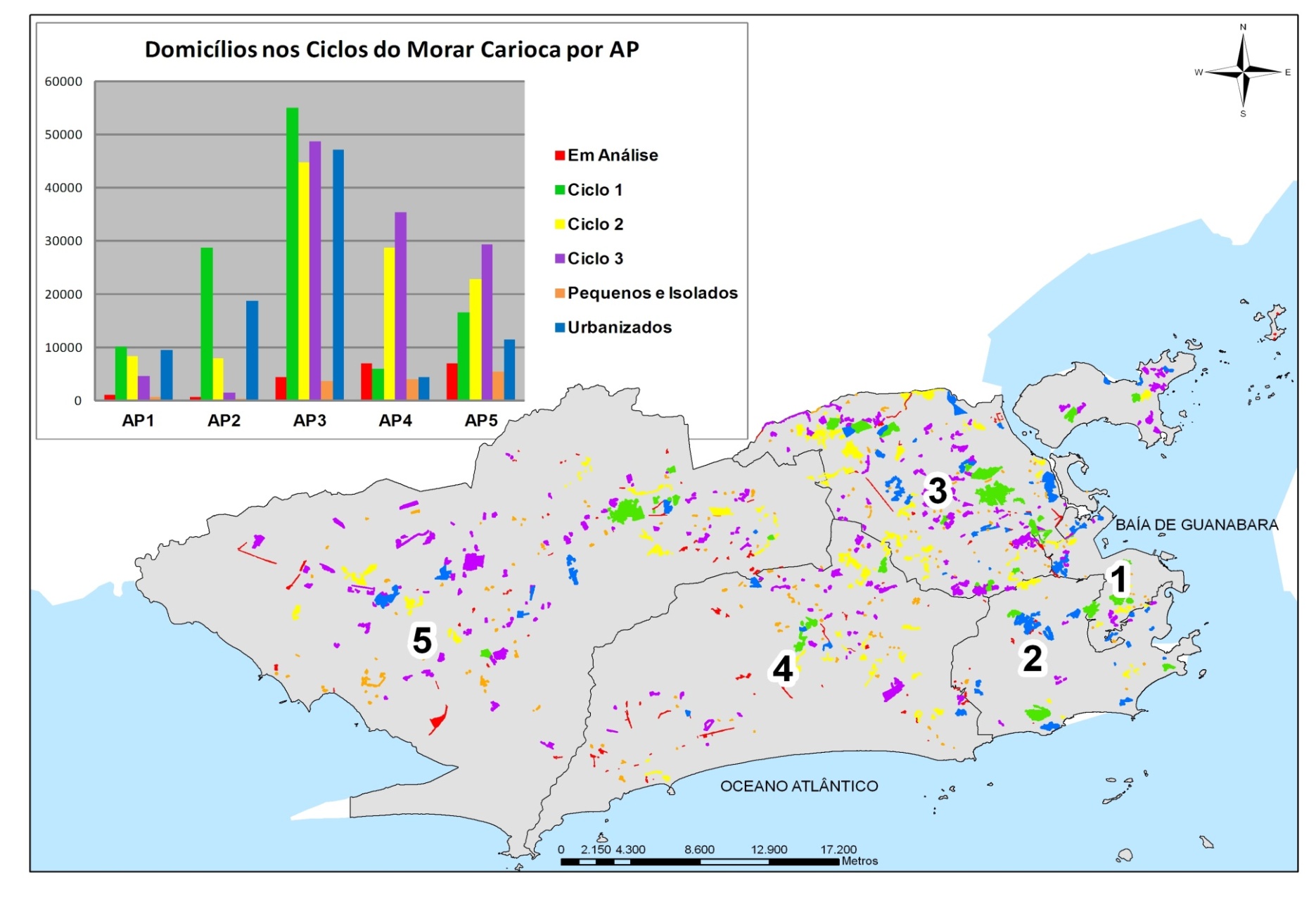Click the 'Pequenos e Isolados' legend label

(x=653, y=293)
